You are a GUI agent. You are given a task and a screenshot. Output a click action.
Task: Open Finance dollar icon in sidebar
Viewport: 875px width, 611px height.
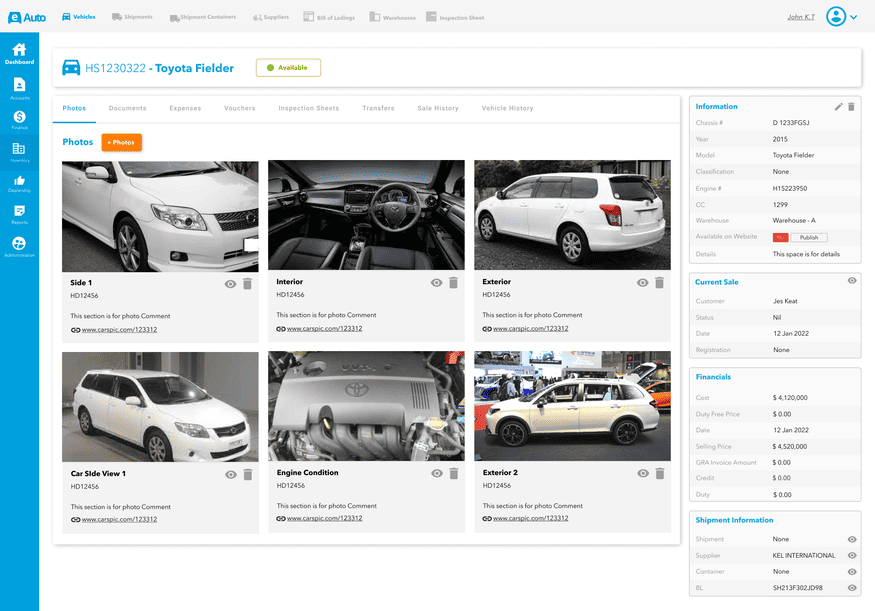(x=19, y=120)
